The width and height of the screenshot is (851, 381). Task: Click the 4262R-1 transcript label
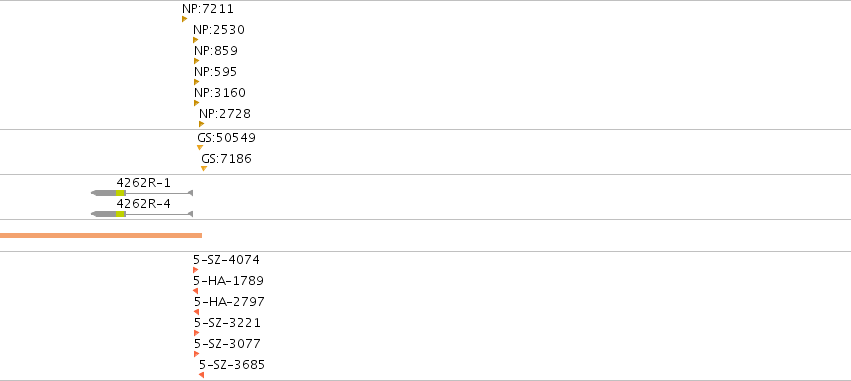[143, 183]
